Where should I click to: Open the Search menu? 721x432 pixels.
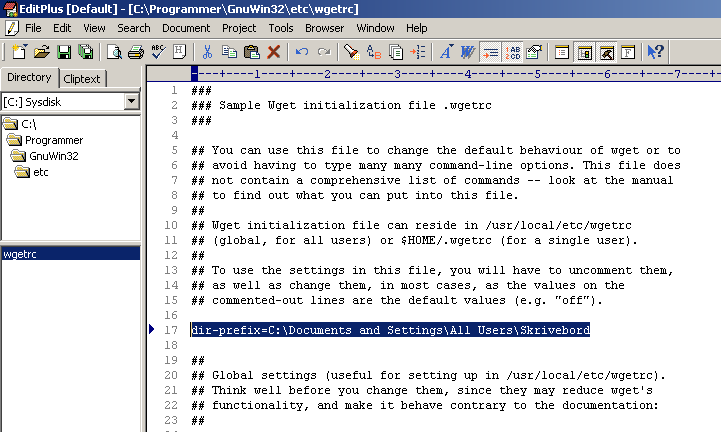click(x=134, y=28)
